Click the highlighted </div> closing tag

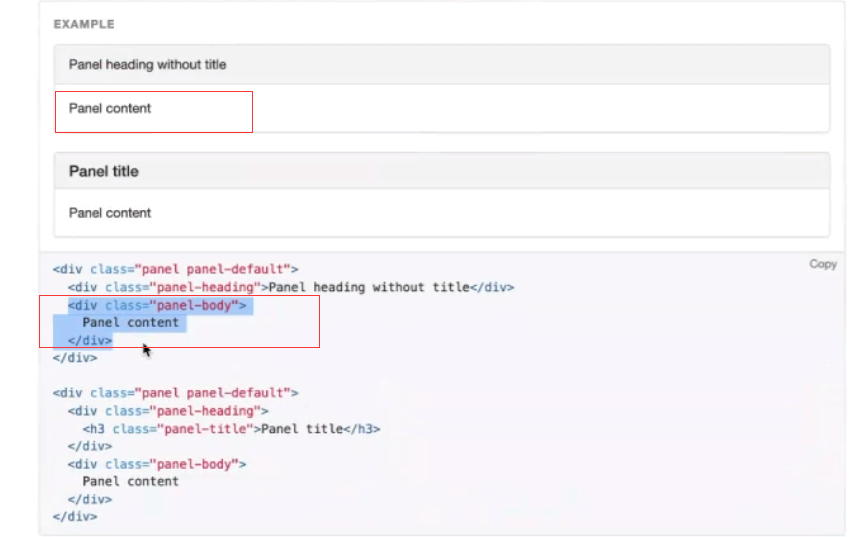pyautogui.click(x=90, y=340)
